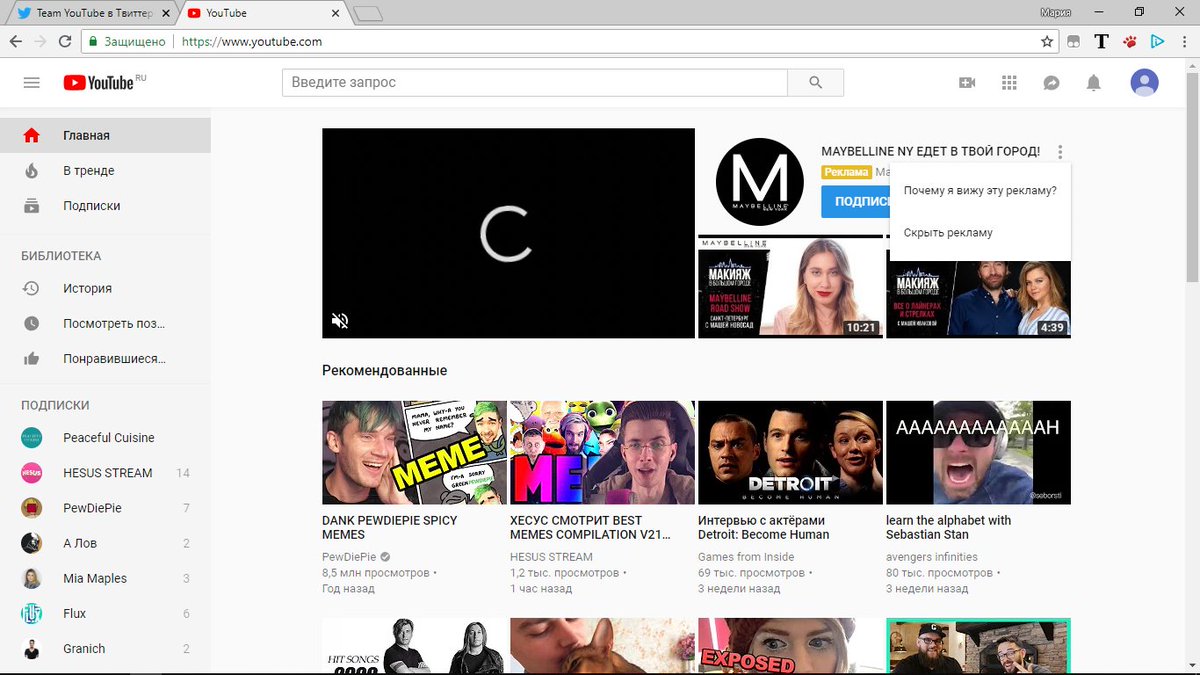1200x675 pixels.
Task: Open the YouTube apps grid icon
Action: pos(1009,83)
